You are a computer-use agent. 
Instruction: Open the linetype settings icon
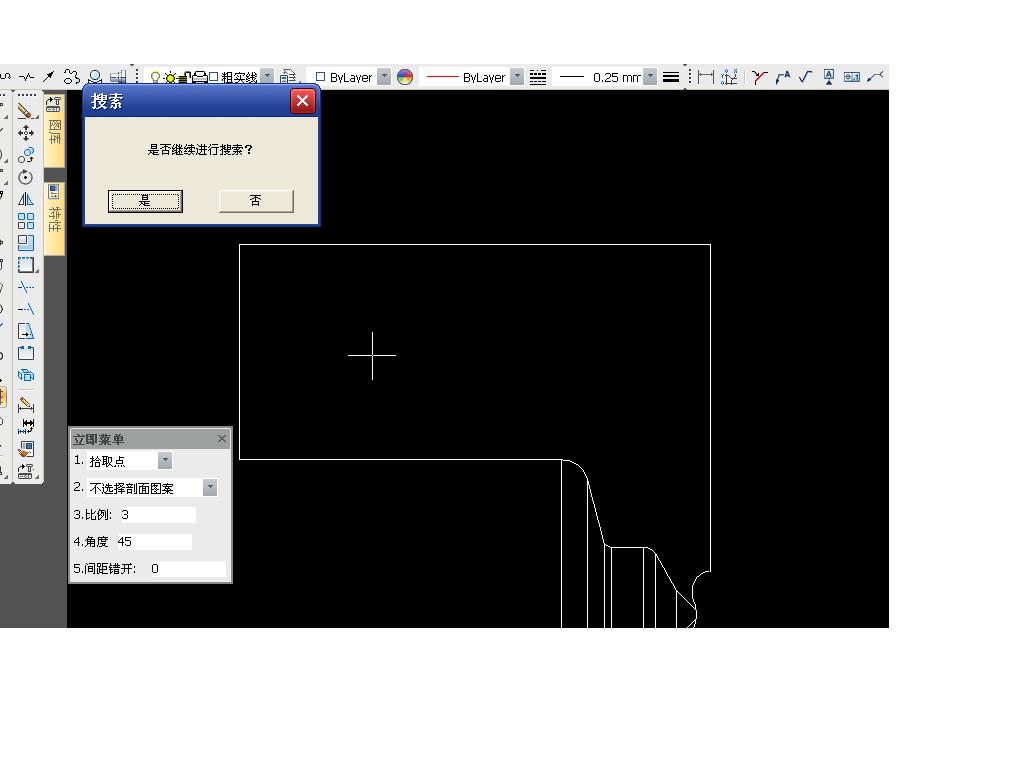coord(538,77)
